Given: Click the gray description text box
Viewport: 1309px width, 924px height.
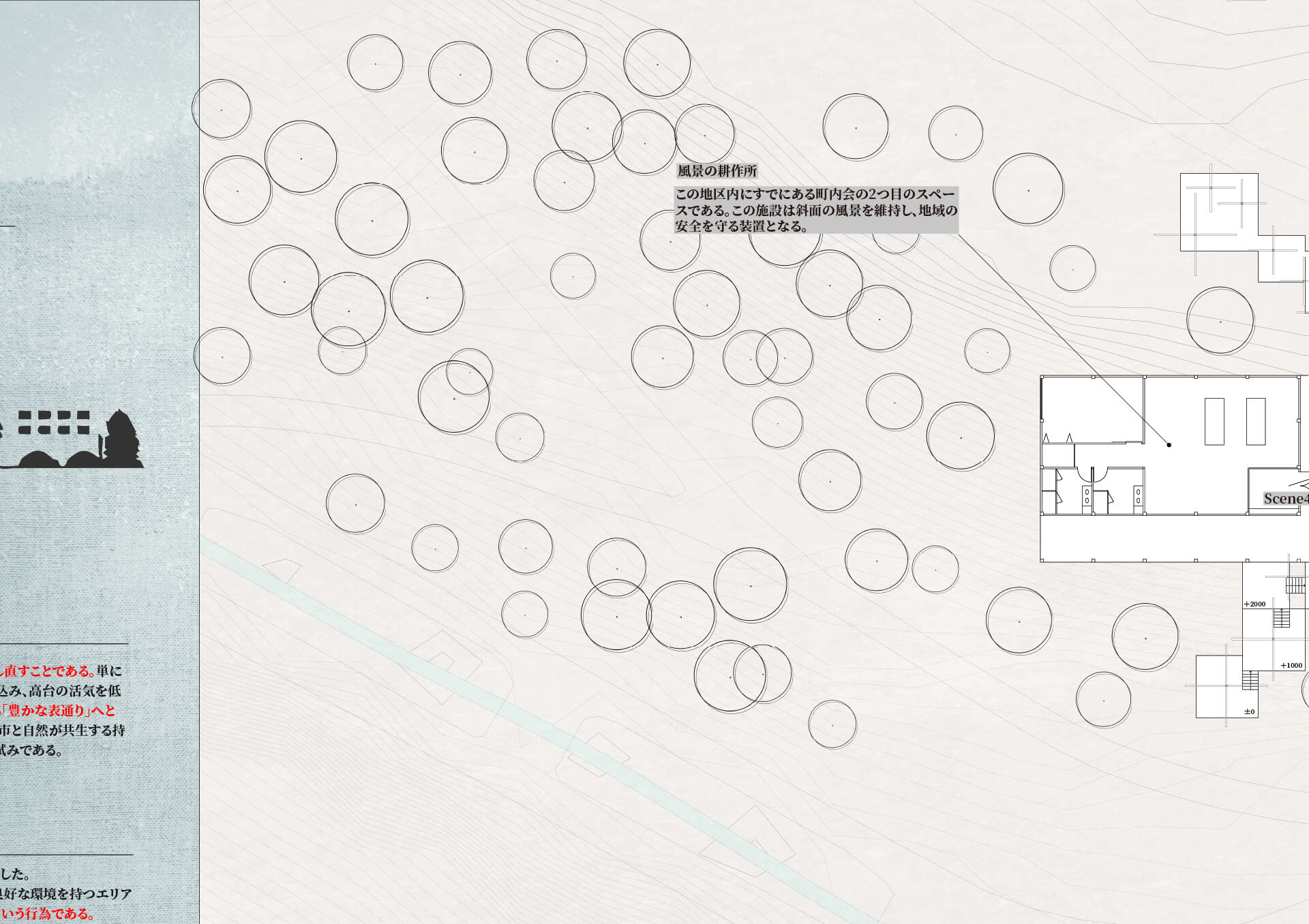Looking at the screenshot, I should click(x=816, y=210).
